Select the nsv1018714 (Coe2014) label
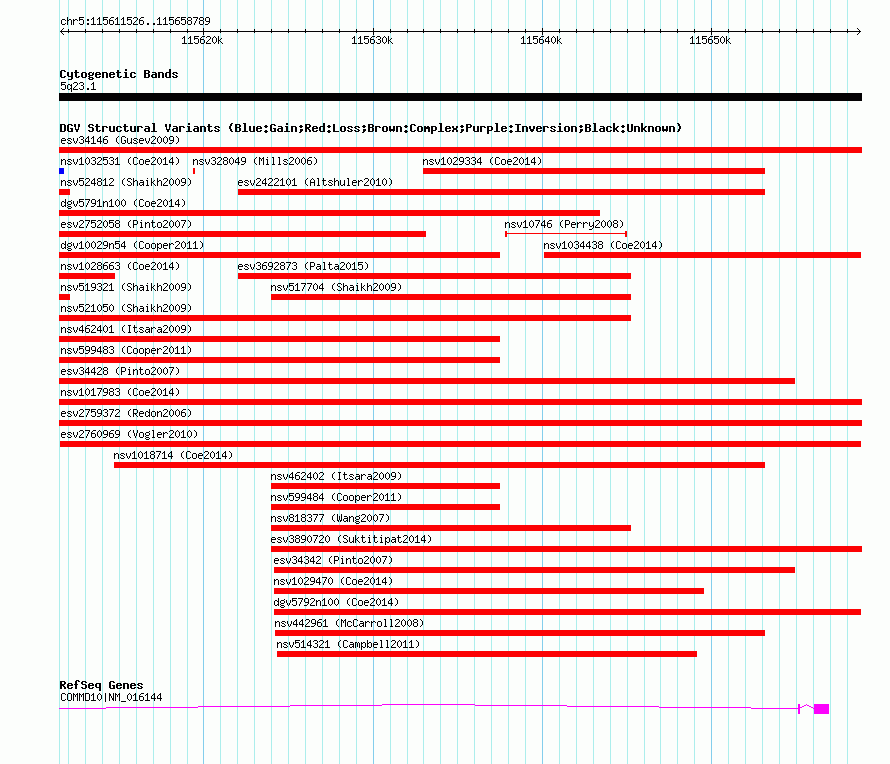Image resolution: width=890 pixels, height=764 pixels. pyautogui.click(x=173, y=455)
